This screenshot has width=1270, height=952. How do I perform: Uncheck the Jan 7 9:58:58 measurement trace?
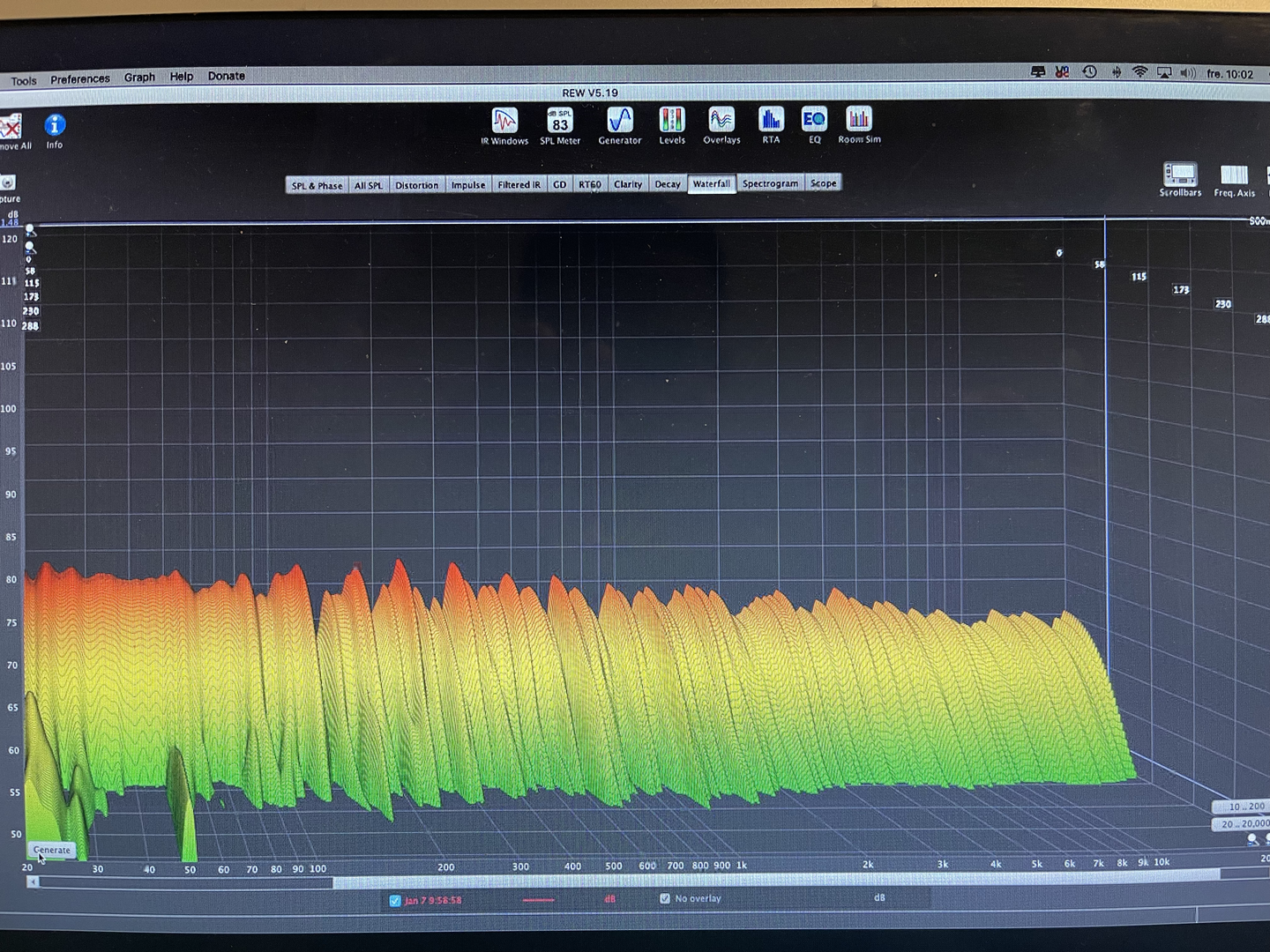[395, 900]
